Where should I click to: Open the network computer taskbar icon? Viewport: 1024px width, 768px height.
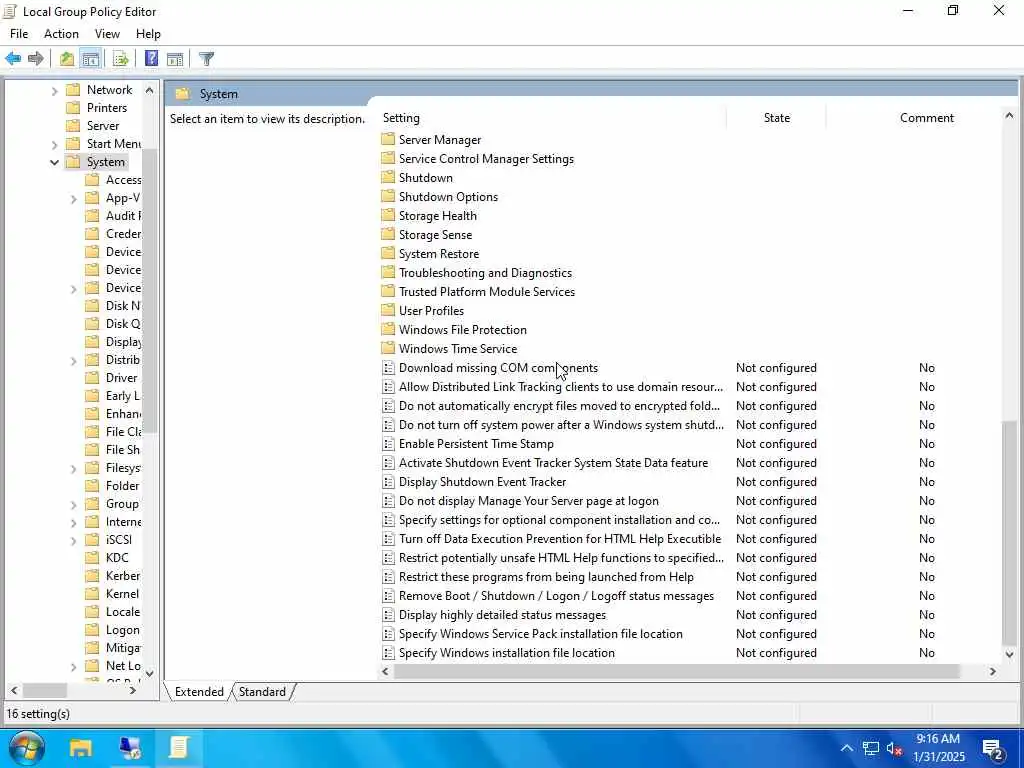click(x=130, y=747)
